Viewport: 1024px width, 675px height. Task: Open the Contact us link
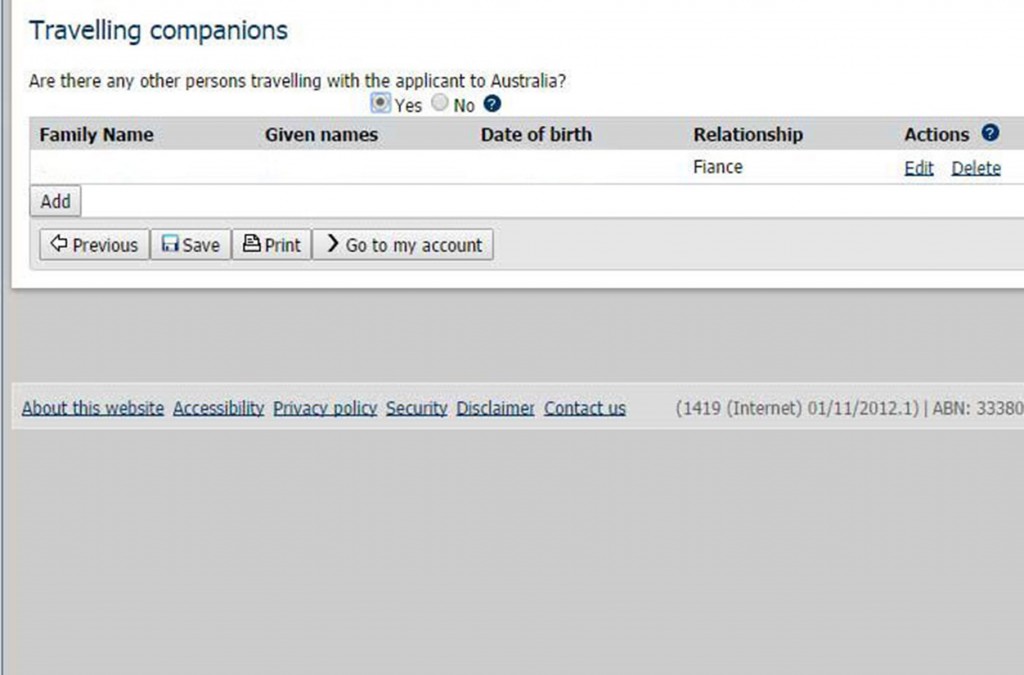pos(584,408)
